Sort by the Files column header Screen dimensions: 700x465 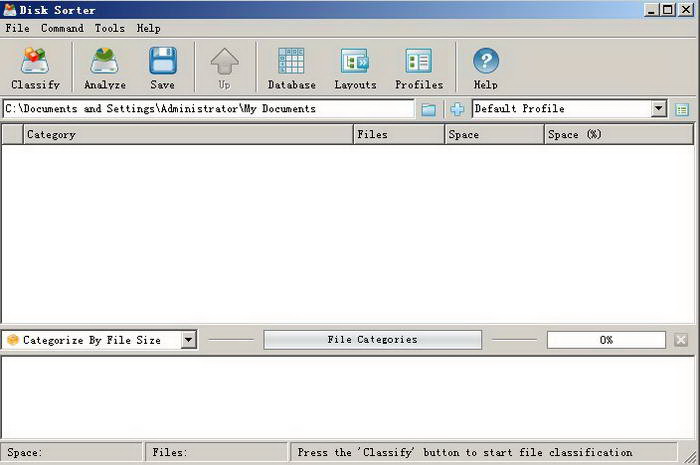(399, 134)
